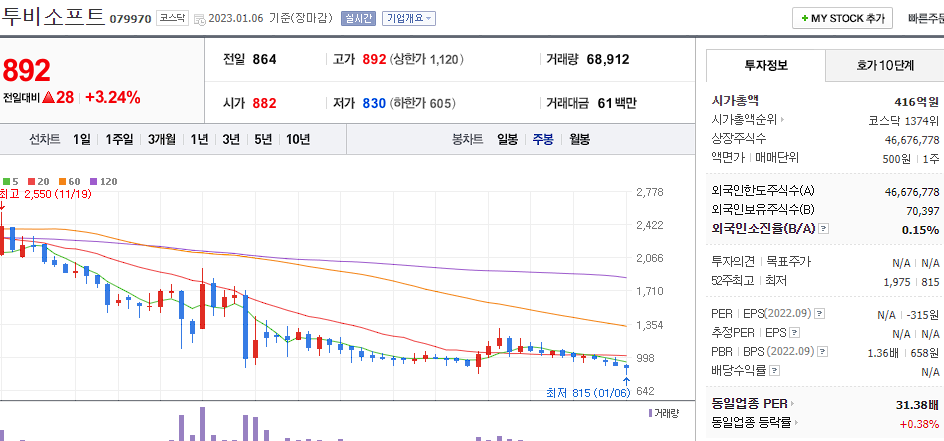Viewport: 944px width, 441px height.
Task: Switch candle chart to 주봉
Action: pos(542,140)
